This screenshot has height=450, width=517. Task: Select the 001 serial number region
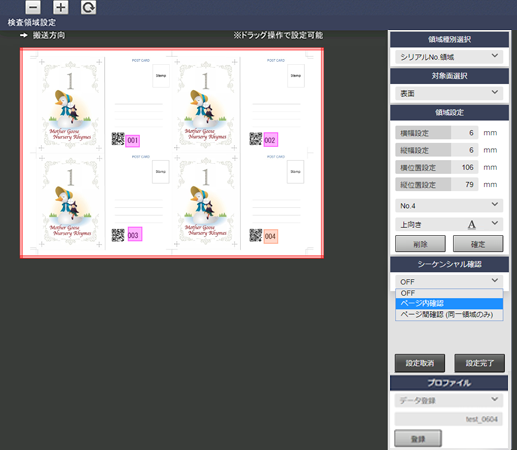133,140
